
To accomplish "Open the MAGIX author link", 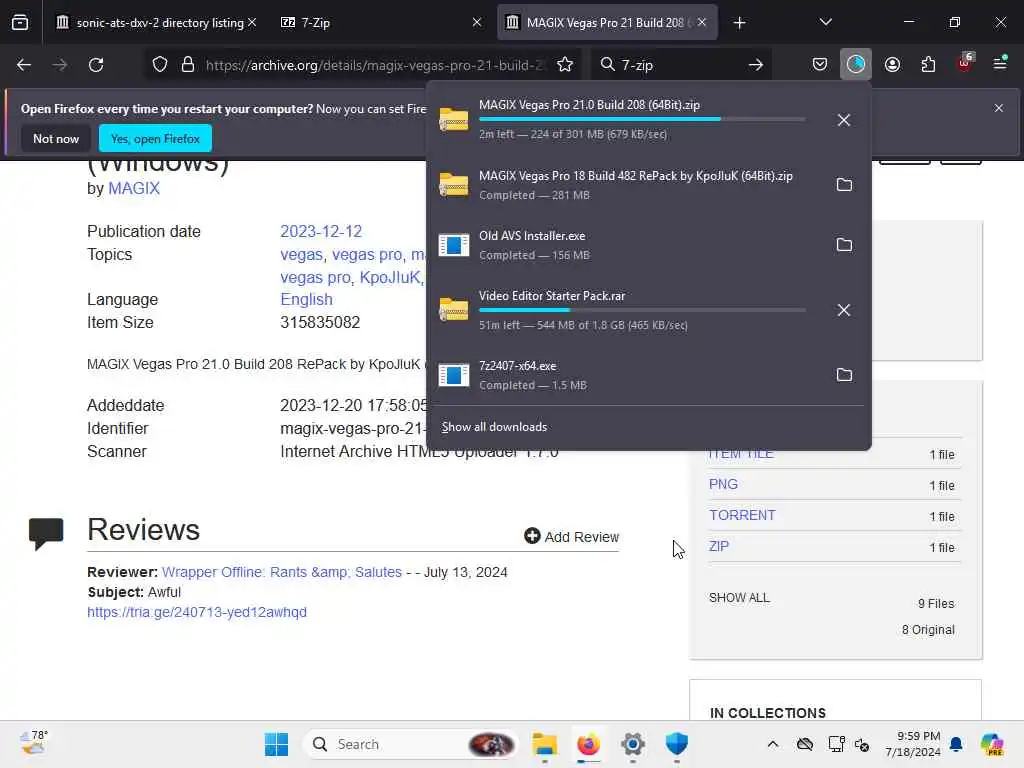I will click(134, 188).
